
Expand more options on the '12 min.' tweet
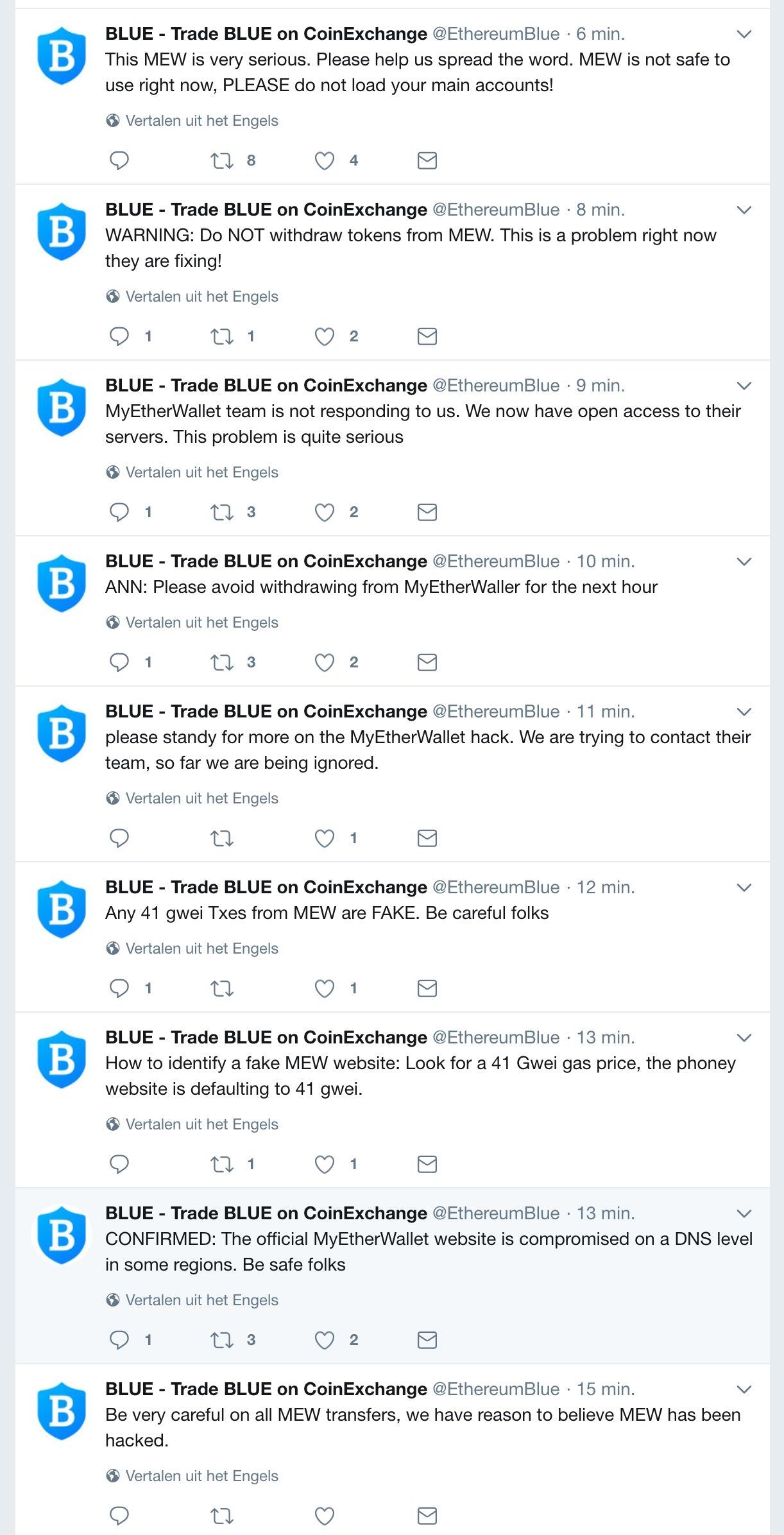click(x=744, y=888)
